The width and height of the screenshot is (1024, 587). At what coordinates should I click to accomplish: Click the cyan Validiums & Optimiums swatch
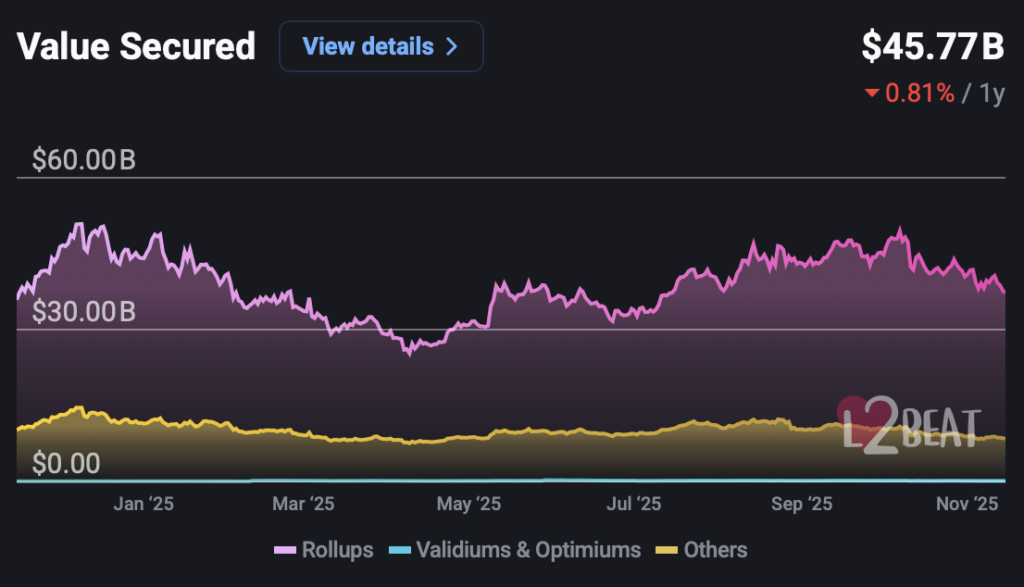(x=399, y=550)
